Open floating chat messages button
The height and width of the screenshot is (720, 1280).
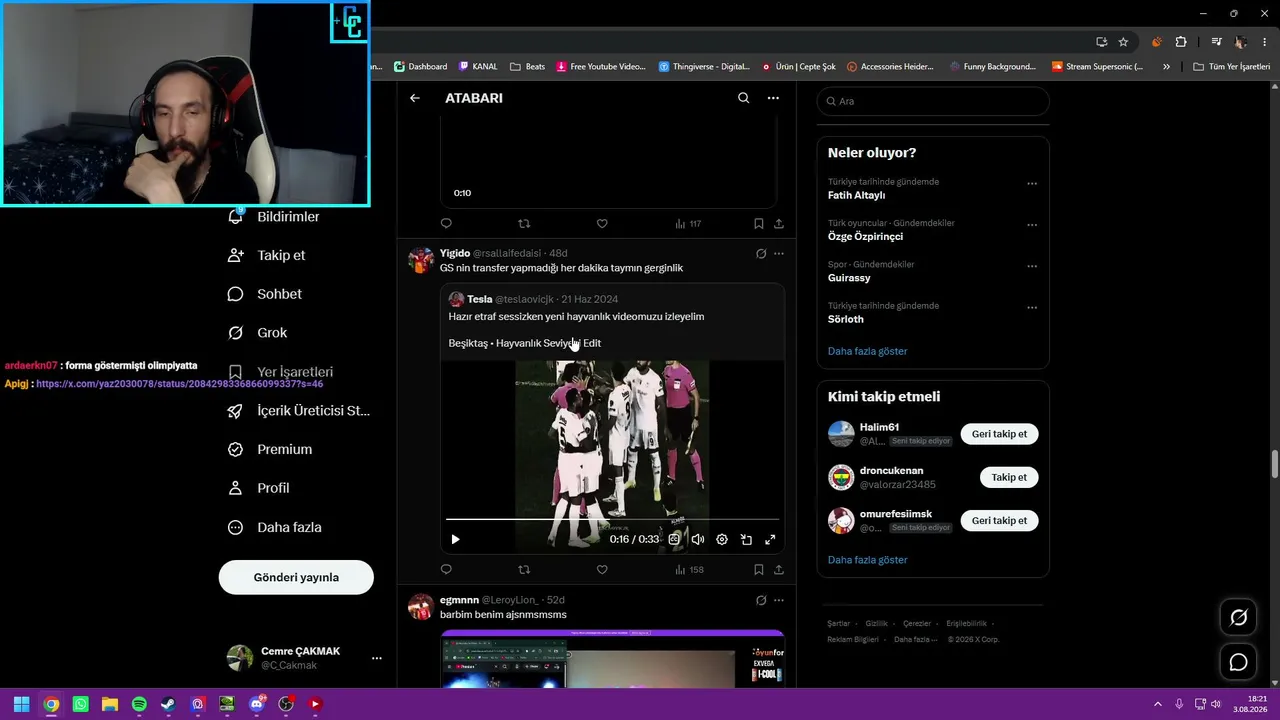(x=1238, y=662)
